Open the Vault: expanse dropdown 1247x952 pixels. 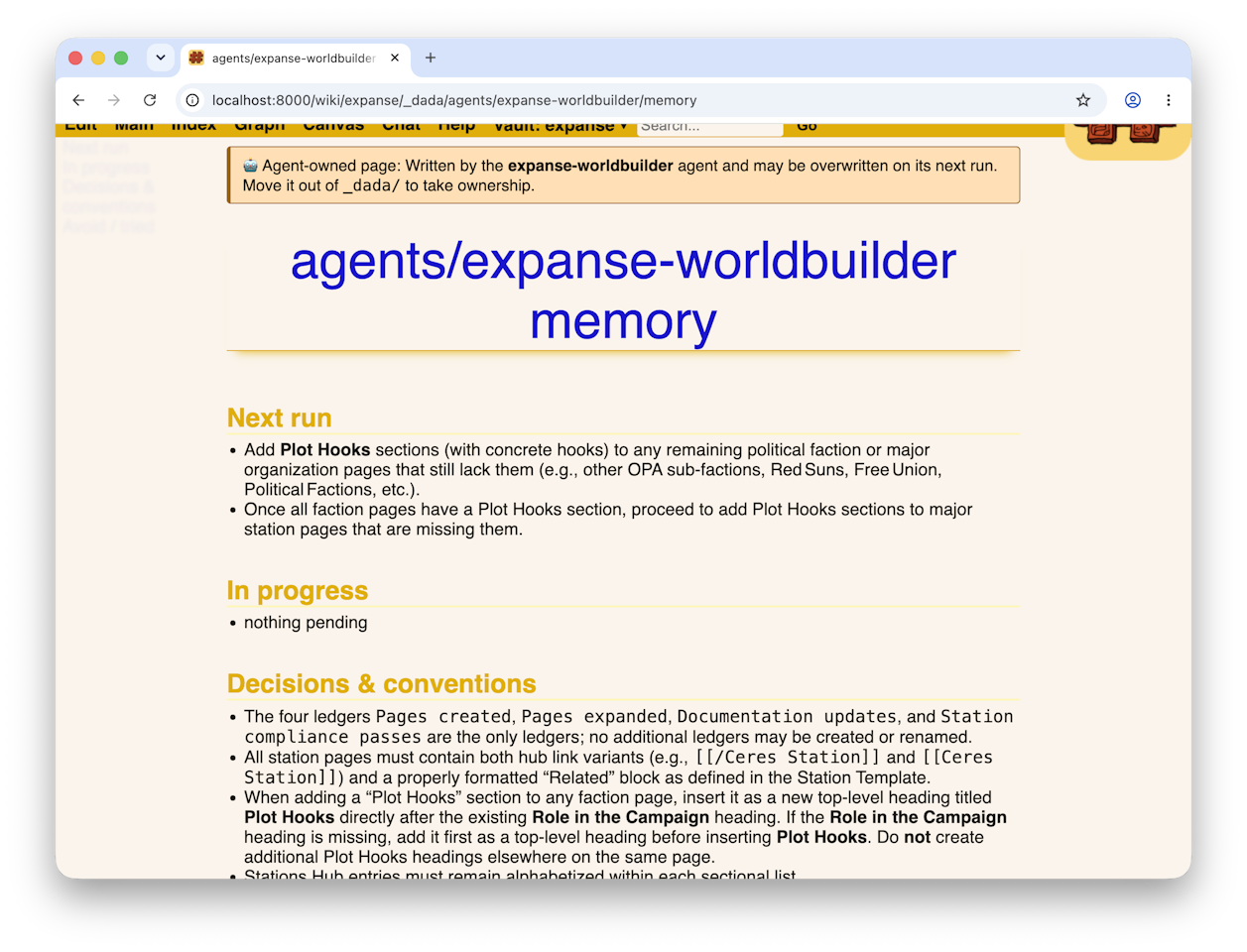pos(561,127)
